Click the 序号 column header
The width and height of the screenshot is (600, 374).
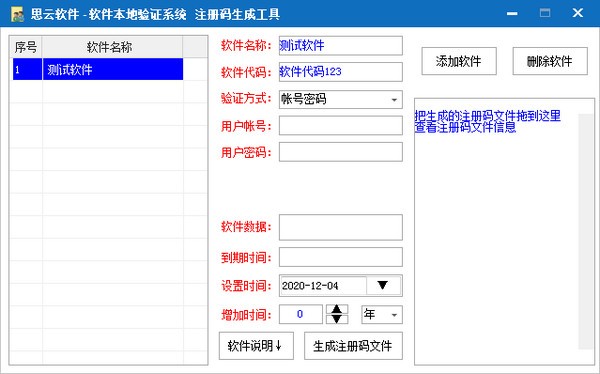click(26, 47)
